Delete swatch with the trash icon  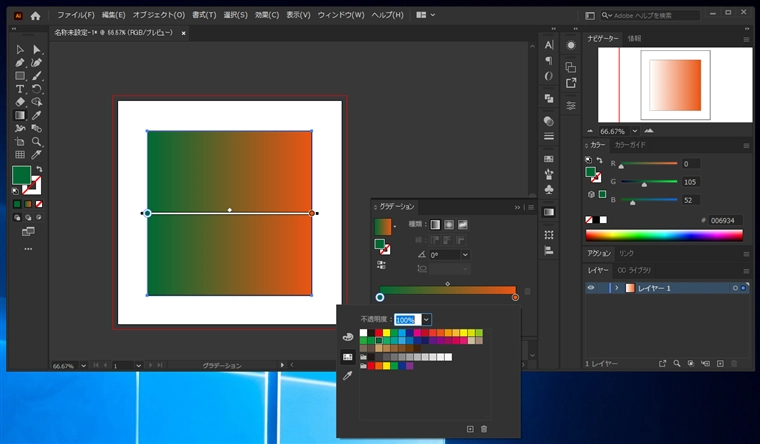(x=484, y=429)
